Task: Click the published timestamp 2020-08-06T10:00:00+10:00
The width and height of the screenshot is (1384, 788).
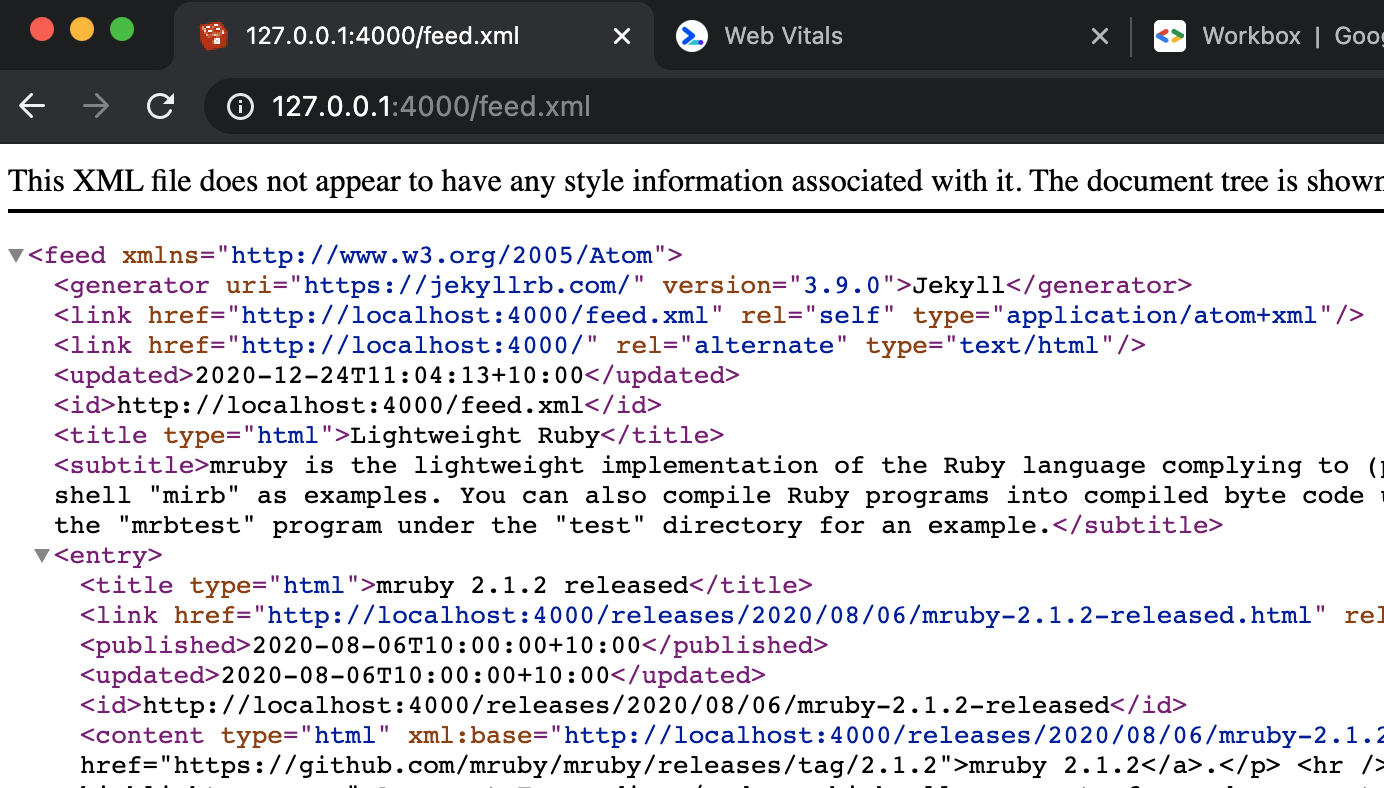Action: (446, 646)
